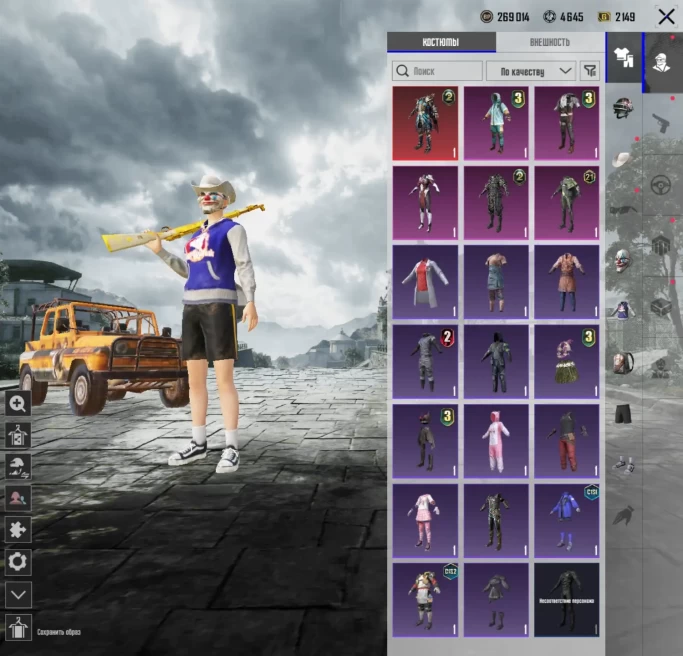This screenshot has height=656, width=683.
Task: Select the pink bunny onesie costume
Action: click(x=496, y=441)
